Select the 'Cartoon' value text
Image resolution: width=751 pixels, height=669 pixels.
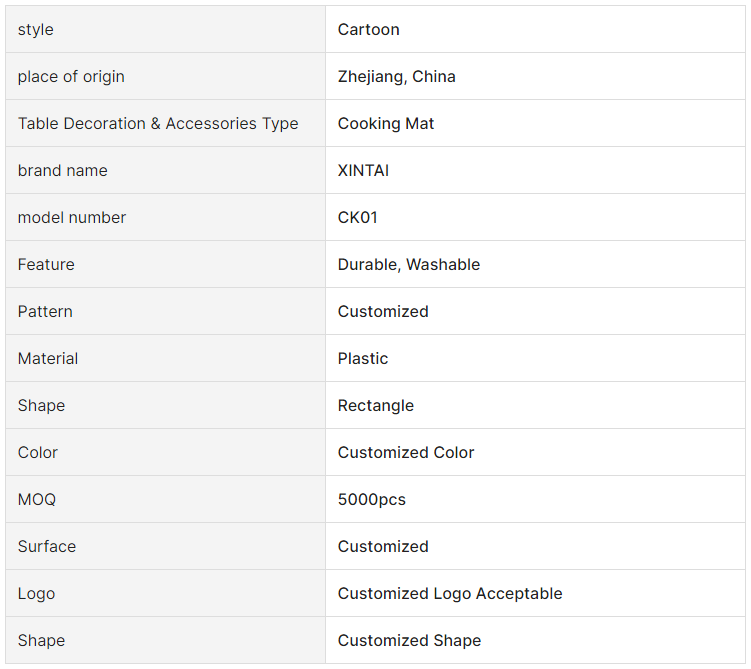[x=368, y=30]
